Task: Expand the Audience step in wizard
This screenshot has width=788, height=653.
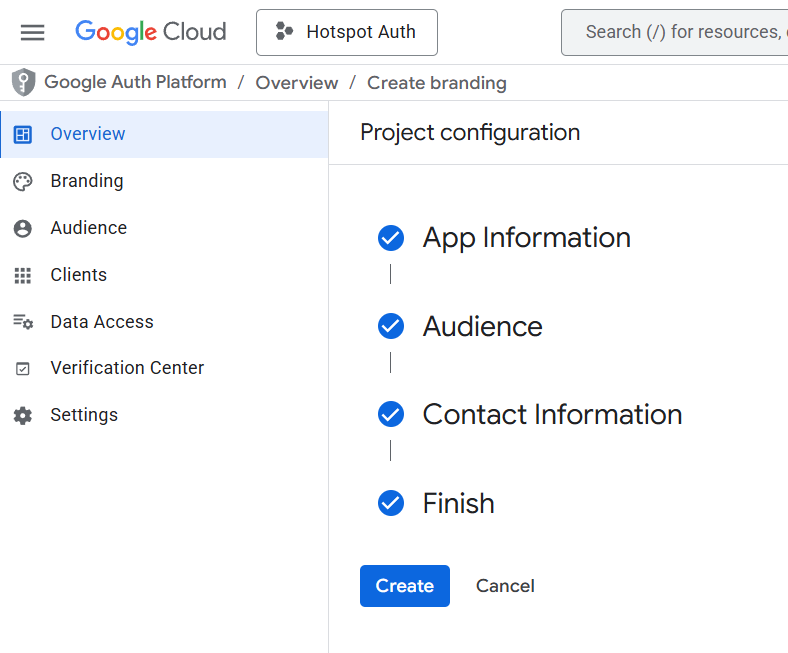Action: [482, 327]
